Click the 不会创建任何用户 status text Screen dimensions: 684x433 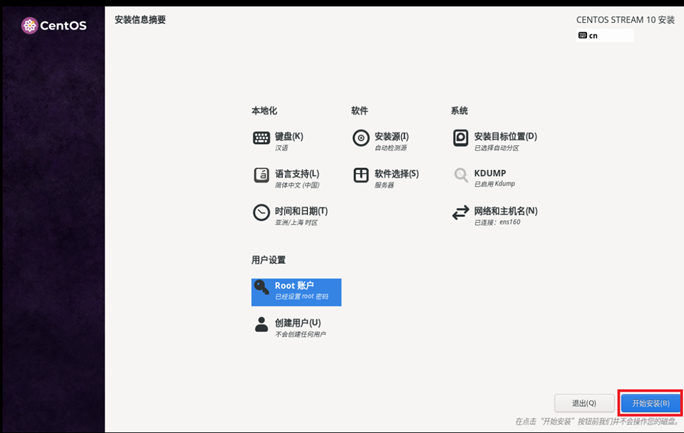point(300,334)
